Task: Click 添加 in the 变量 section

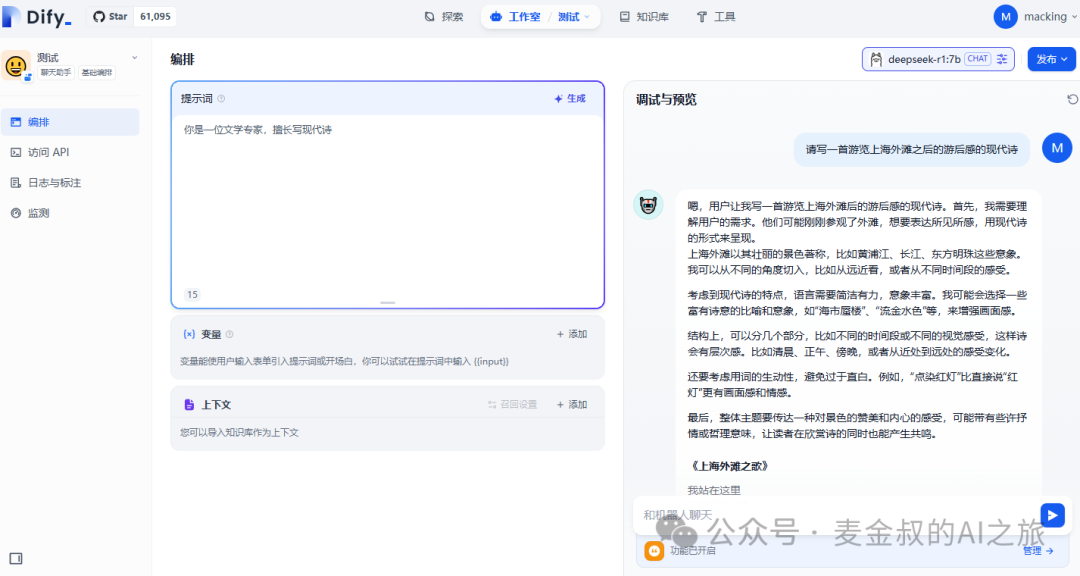Action: point(571,334)
